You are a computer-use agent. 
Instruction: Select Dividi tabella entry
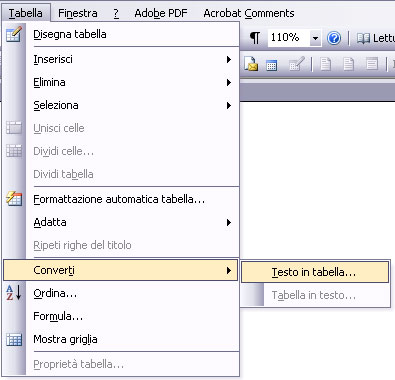click(x=120, y=174)
